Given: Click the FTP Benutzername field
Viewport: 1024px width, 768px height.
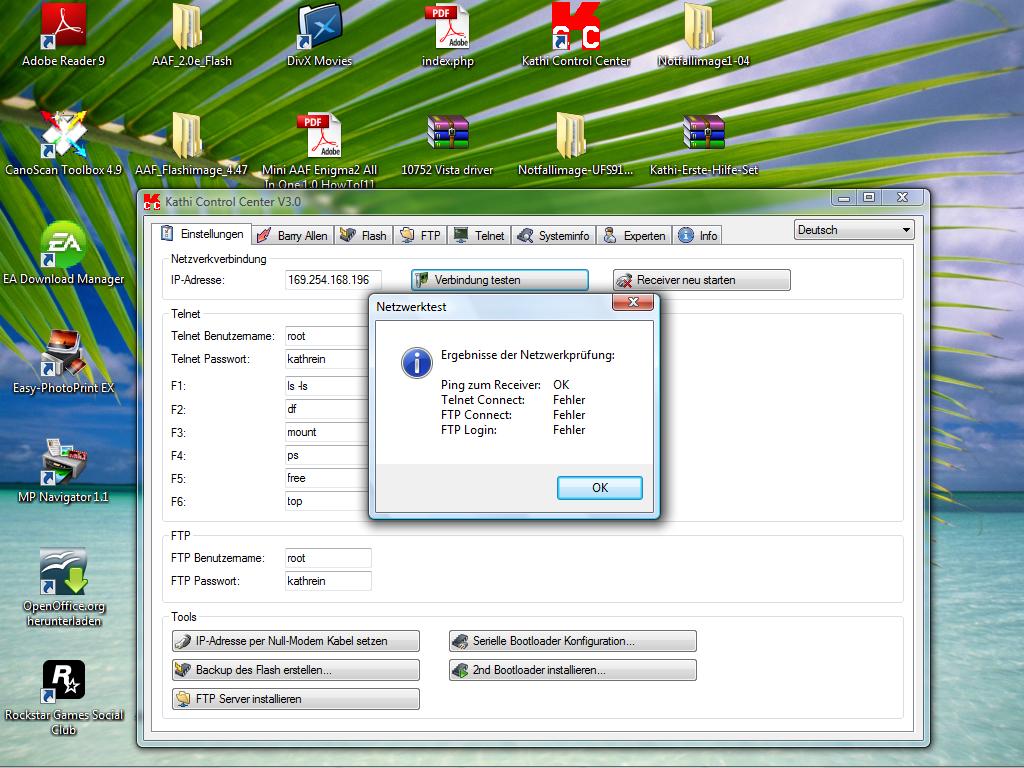Looking at the screenshot, I should [x=327, y=558].
